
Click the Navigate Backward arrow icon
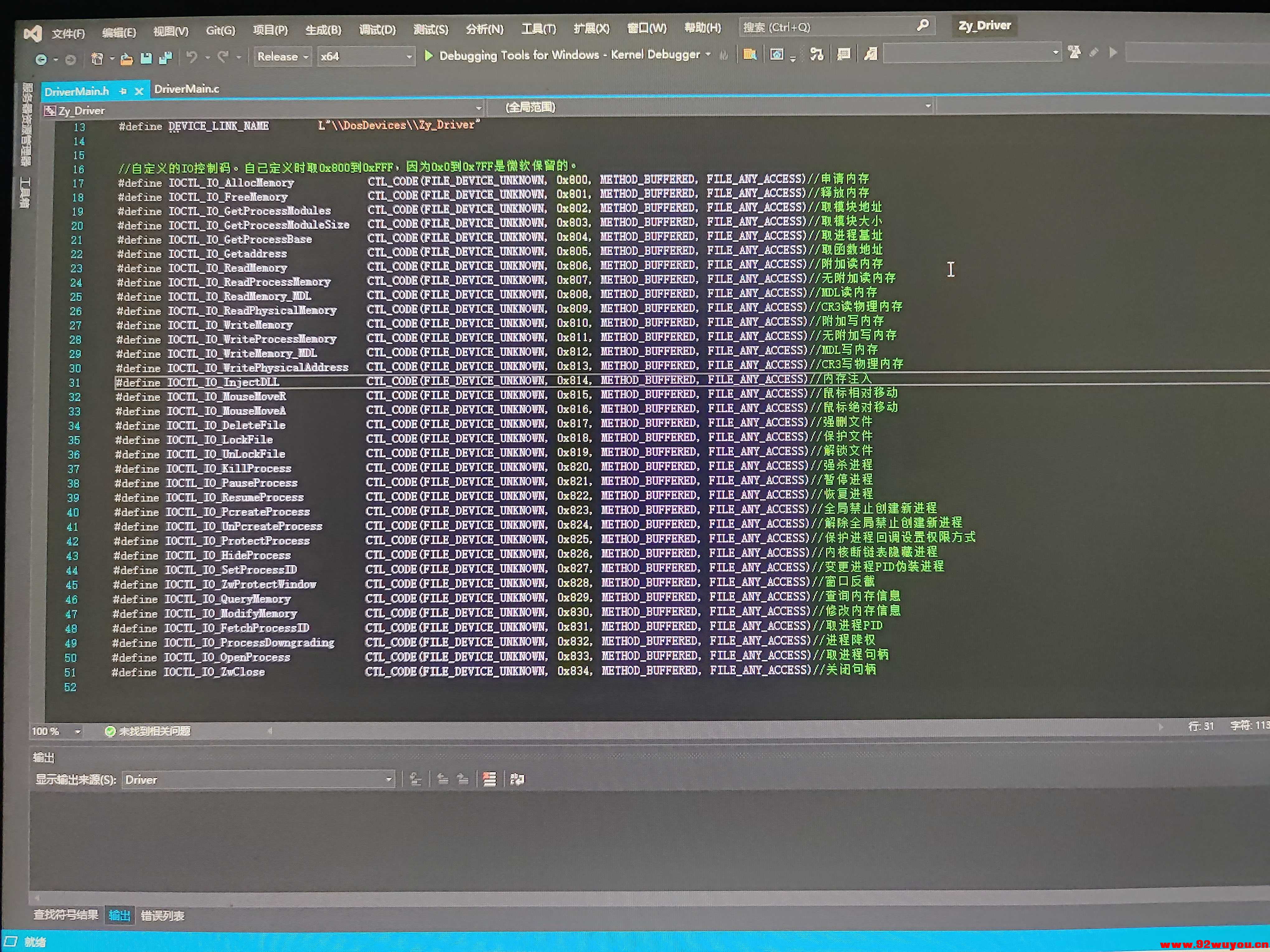tap(41, 59)
